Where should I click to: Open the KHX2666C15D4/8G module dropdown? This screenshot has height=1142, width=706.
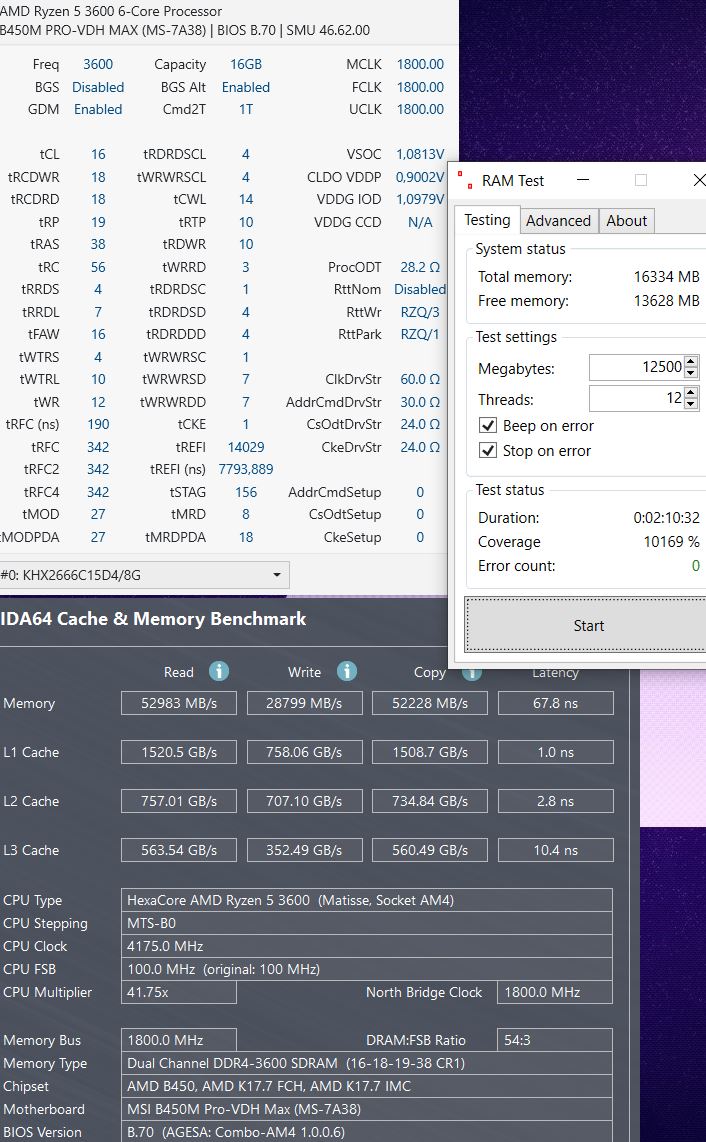(x=144, y=575)
